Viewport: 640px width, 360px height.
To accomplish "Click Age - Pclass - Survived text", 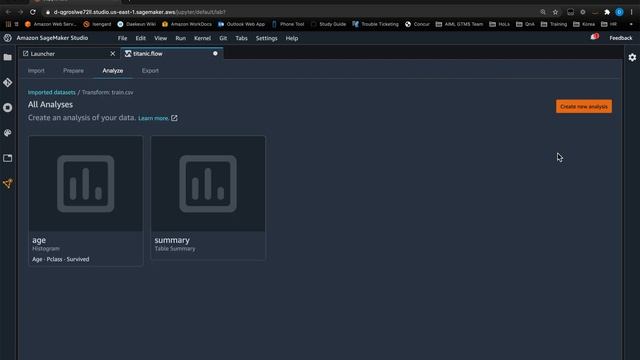I will (x=60, y=259).
